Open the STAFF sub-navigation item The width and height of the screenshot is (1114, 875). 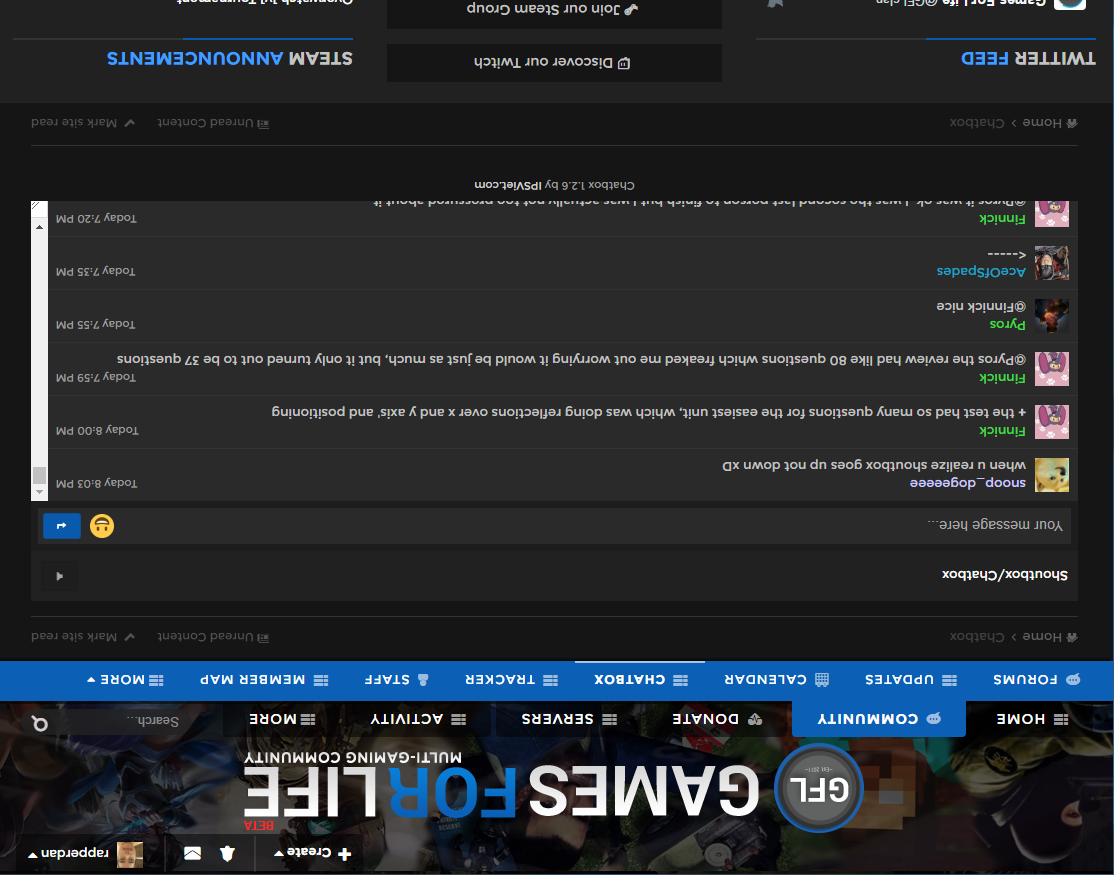[396, 680]
